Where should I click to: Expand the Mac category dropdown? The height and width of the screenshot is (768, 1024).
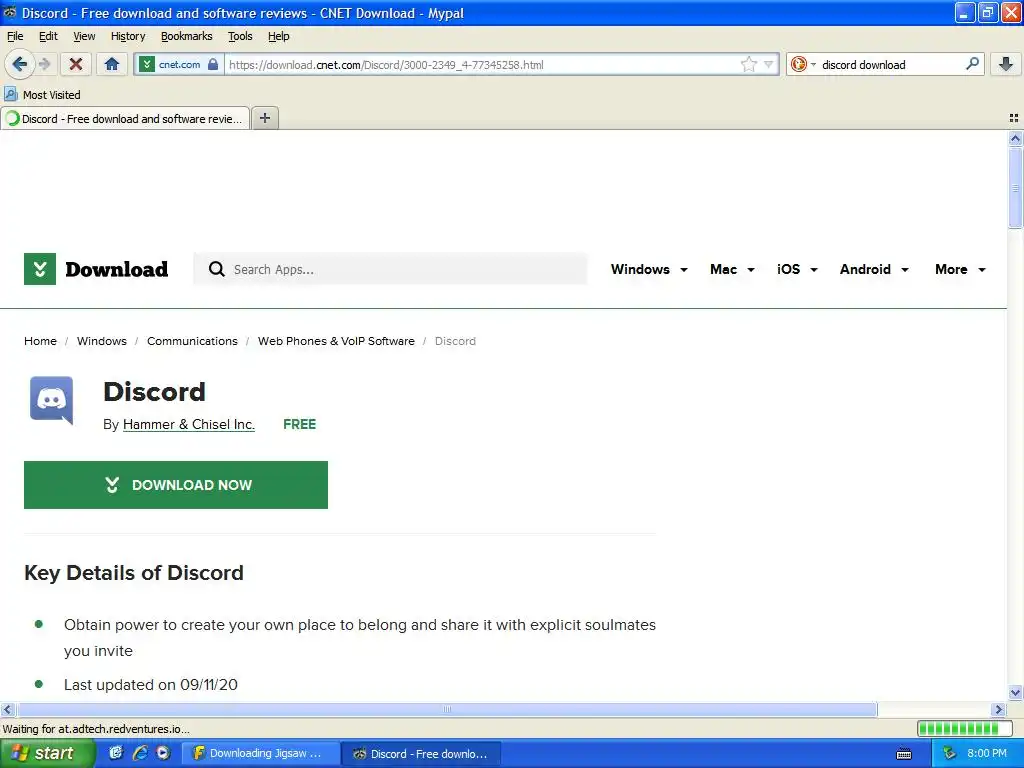click(x=732, y=269)
